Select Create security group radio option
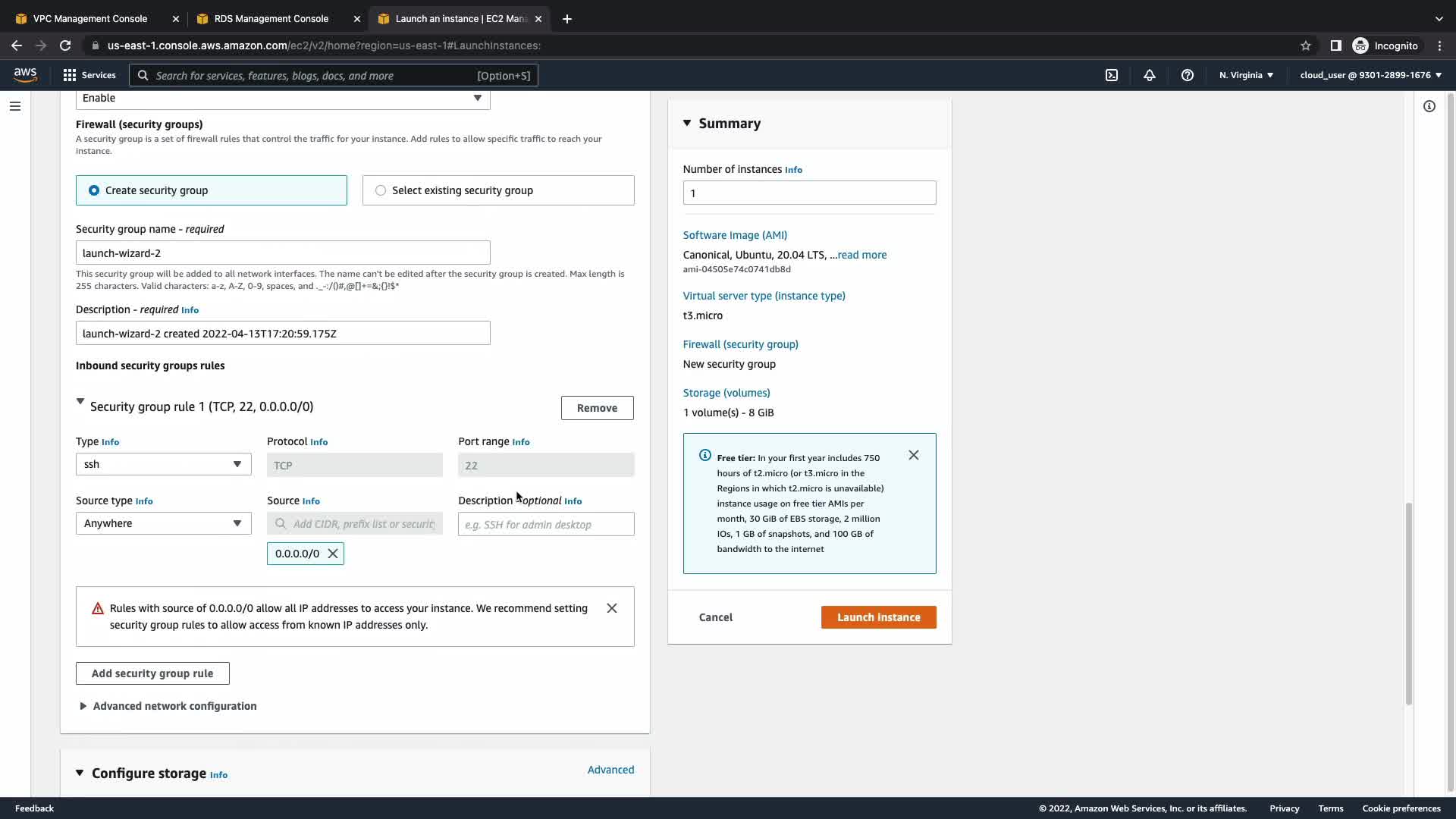Image resolution: width=1456 pixels, height=819 pixels. click(x=94, y=190)
